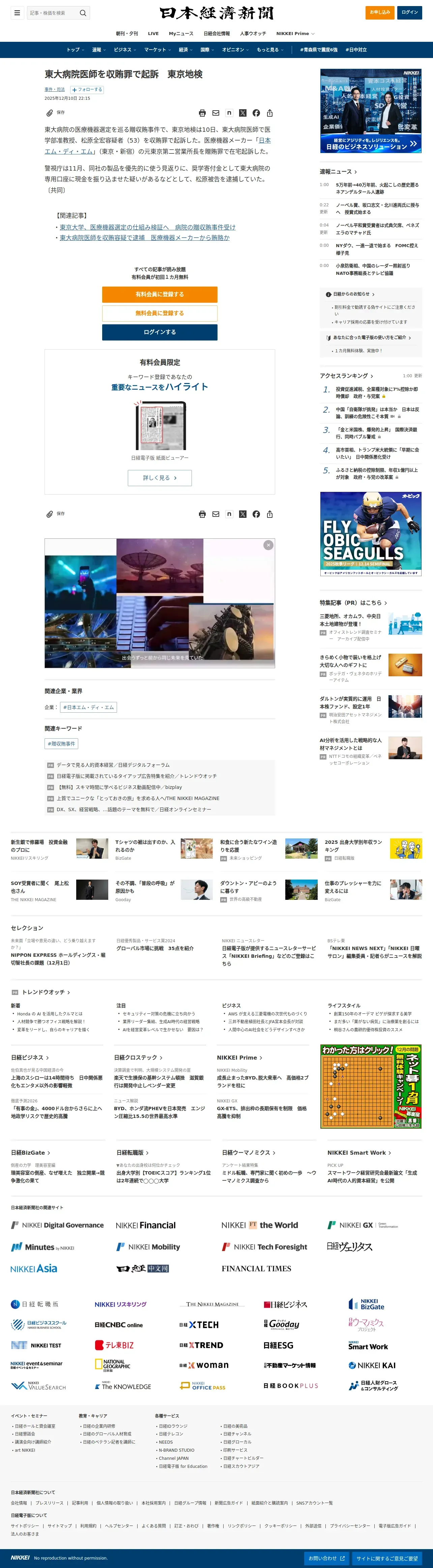Expand the NIKKEI Prime dropdown
Screen dimensions: 433x1568
(295, 33)
